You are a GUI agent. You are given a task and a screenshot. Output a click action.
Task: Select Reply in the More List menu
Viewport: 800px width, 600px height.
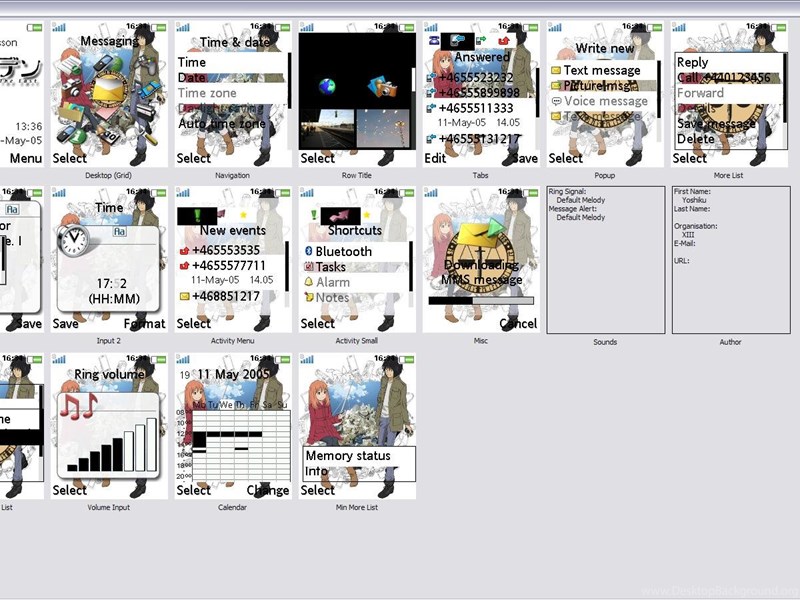692,62
